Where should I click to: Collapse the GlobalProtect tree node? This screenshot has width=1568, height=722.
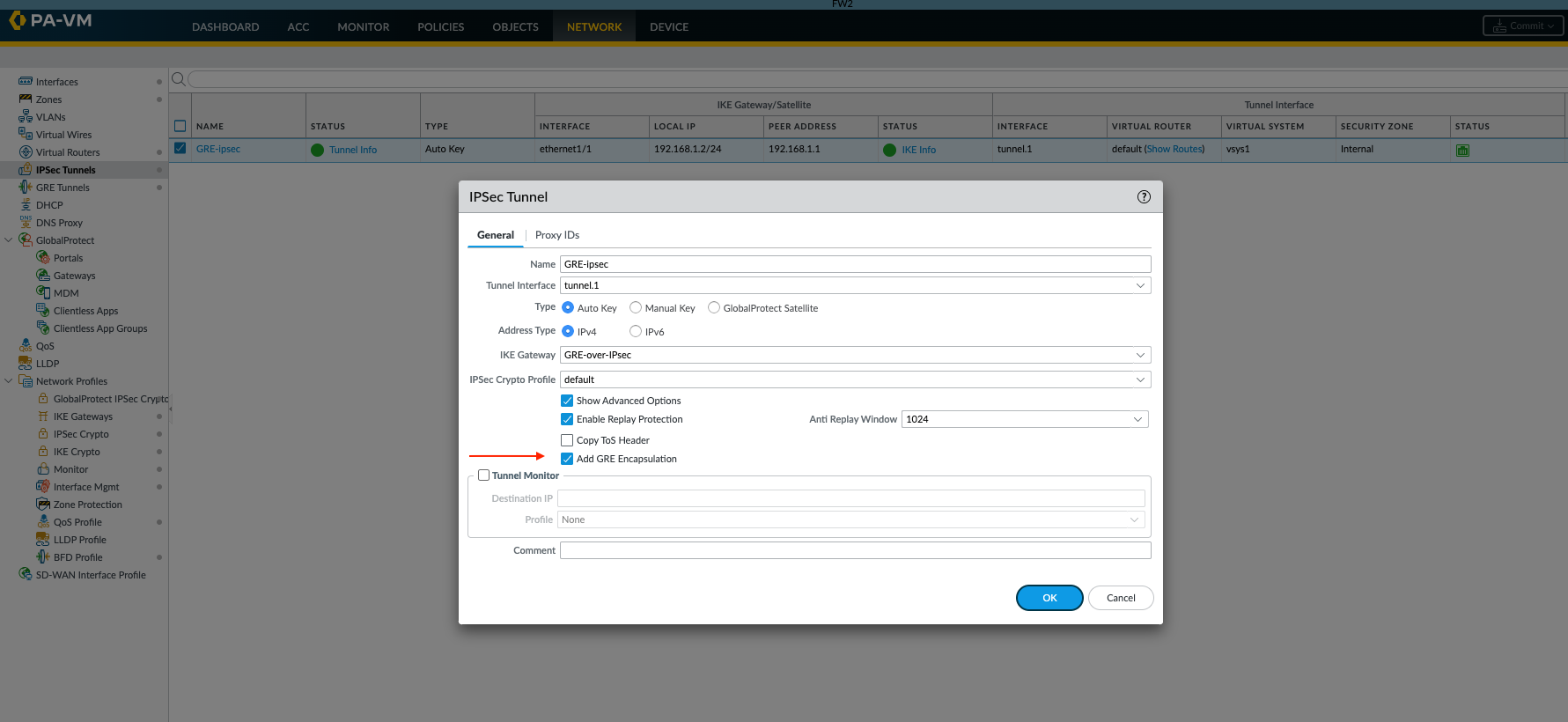pyautogui.click(x=9, y=239)
